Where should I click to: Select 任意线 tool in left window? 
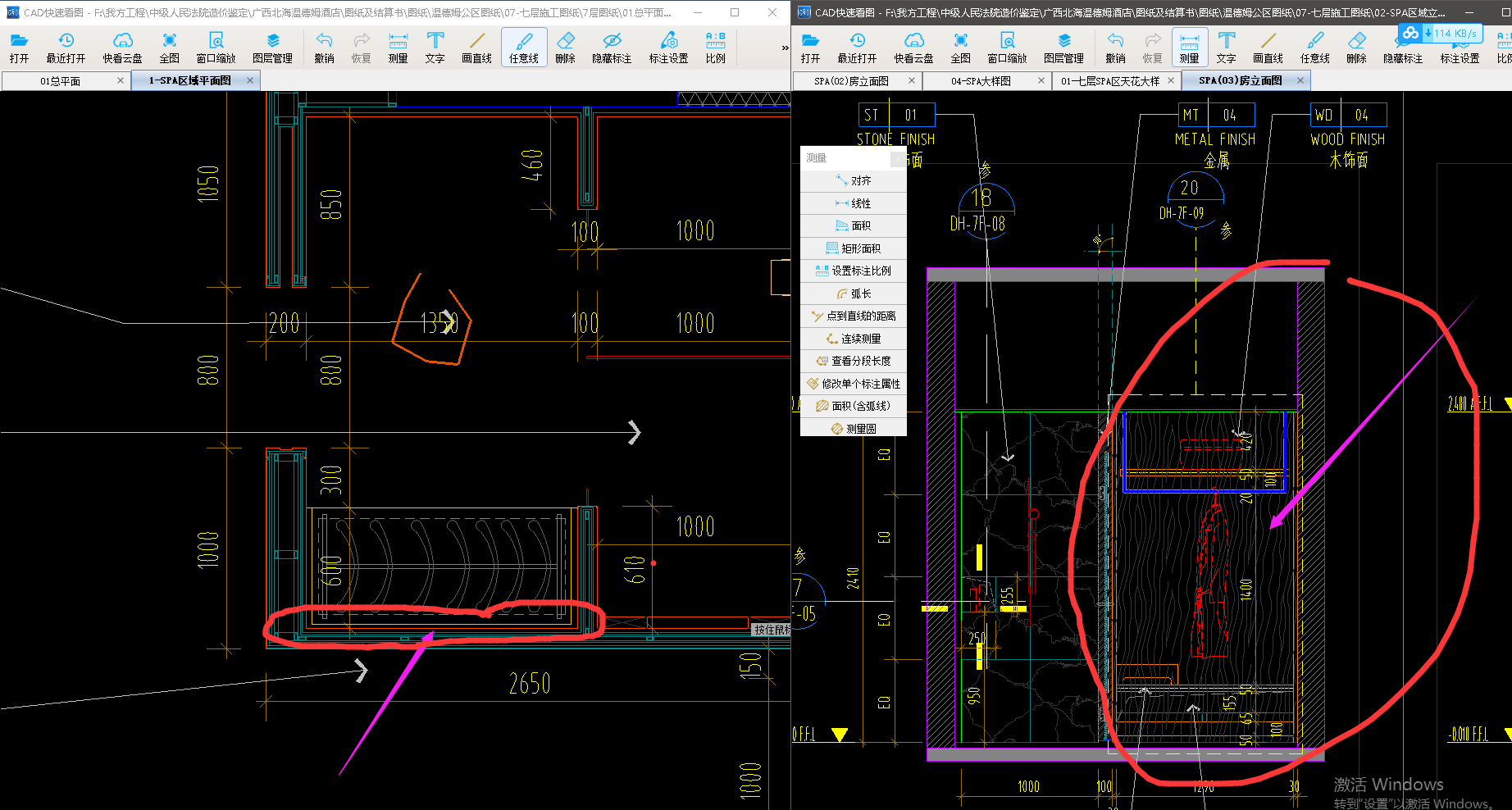(524, 48)
